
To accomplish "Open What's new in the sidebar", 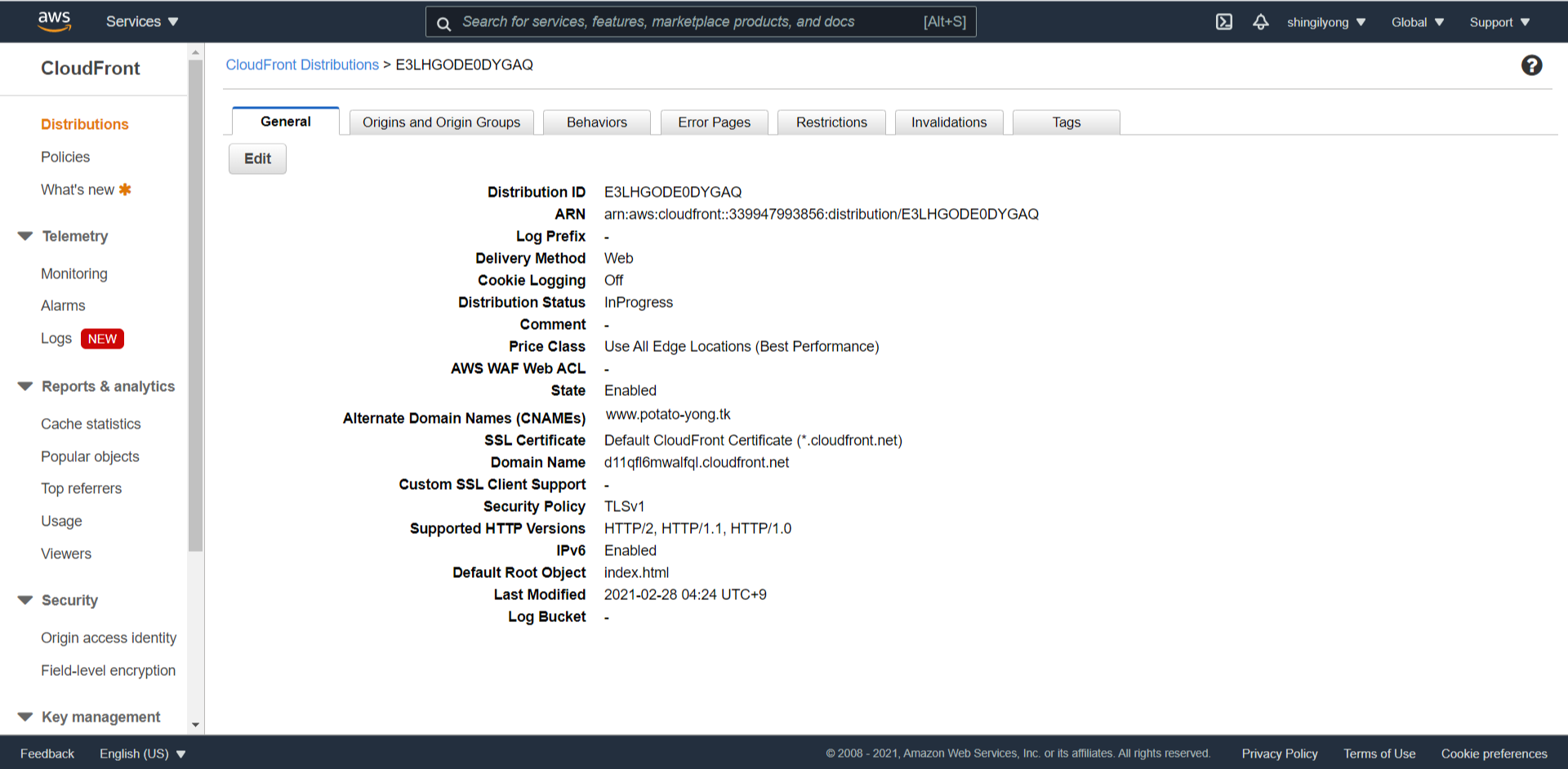I will (78, 189).
